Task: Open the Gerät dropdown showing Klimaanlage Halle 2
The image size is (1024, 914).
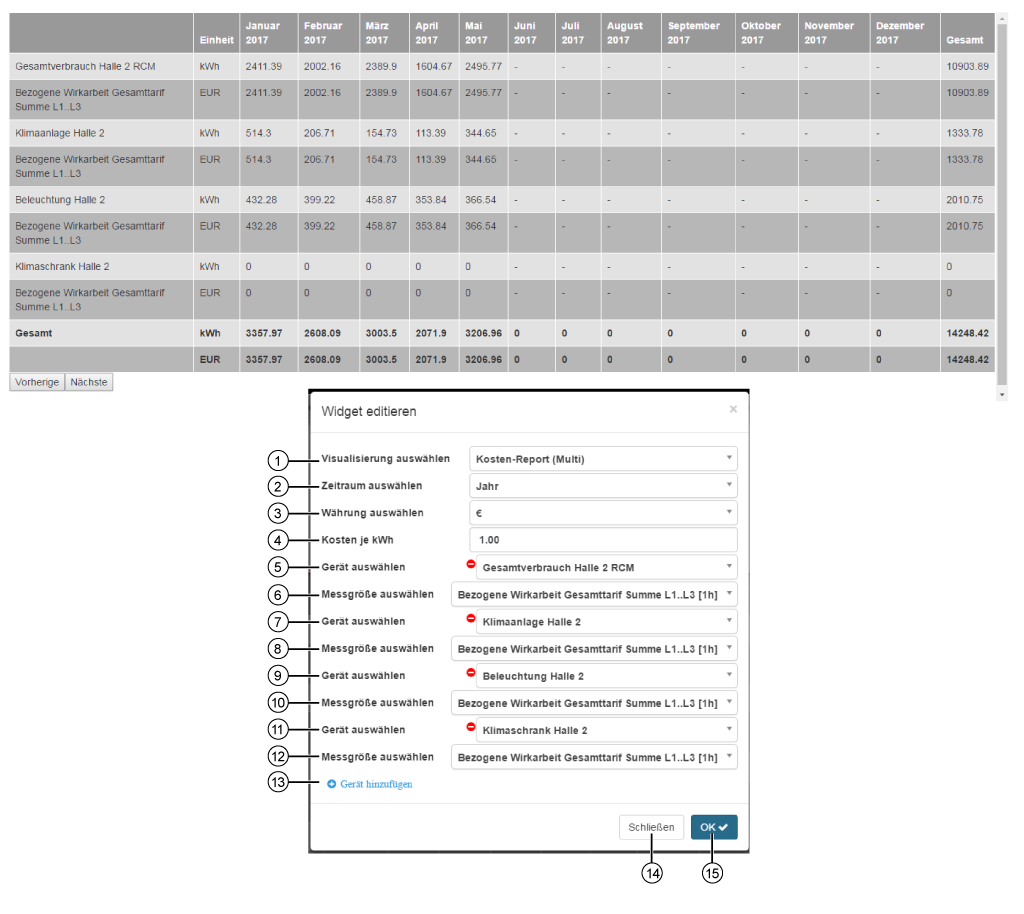Action: pos(727,621)
